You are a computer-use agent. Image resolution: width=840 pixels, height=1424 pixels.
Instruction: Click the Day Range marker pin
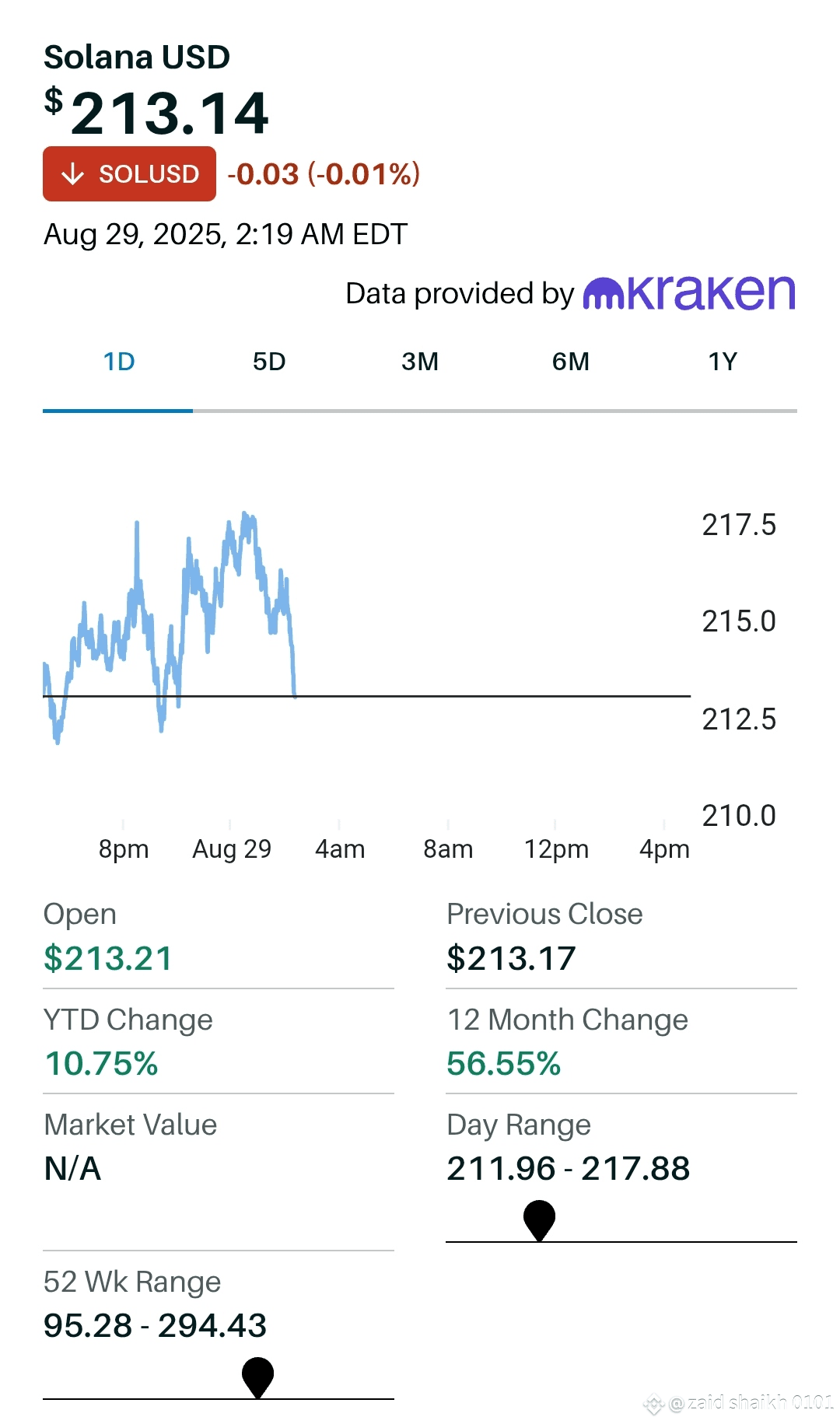click(539, 1218)
